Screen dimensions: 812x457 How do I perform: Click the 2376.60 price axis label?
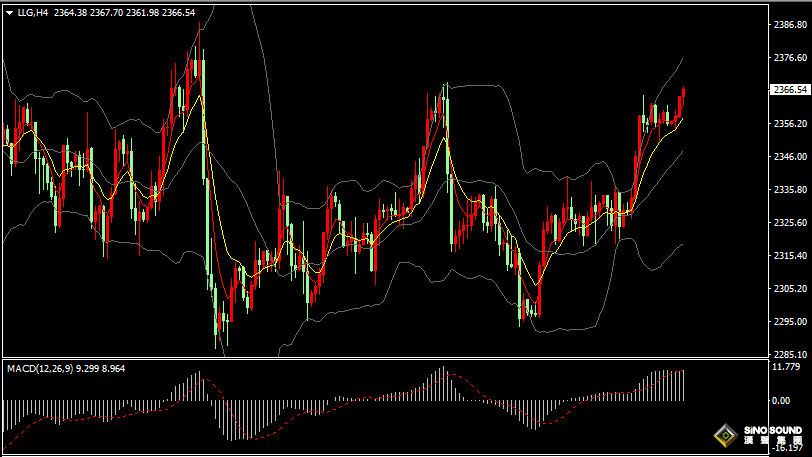(790, 58)
